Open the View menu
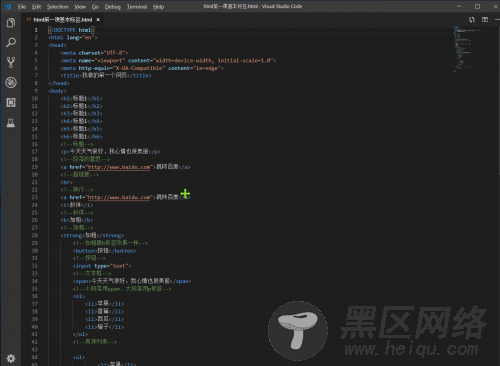500x366 pixels. tap(80, 7)
